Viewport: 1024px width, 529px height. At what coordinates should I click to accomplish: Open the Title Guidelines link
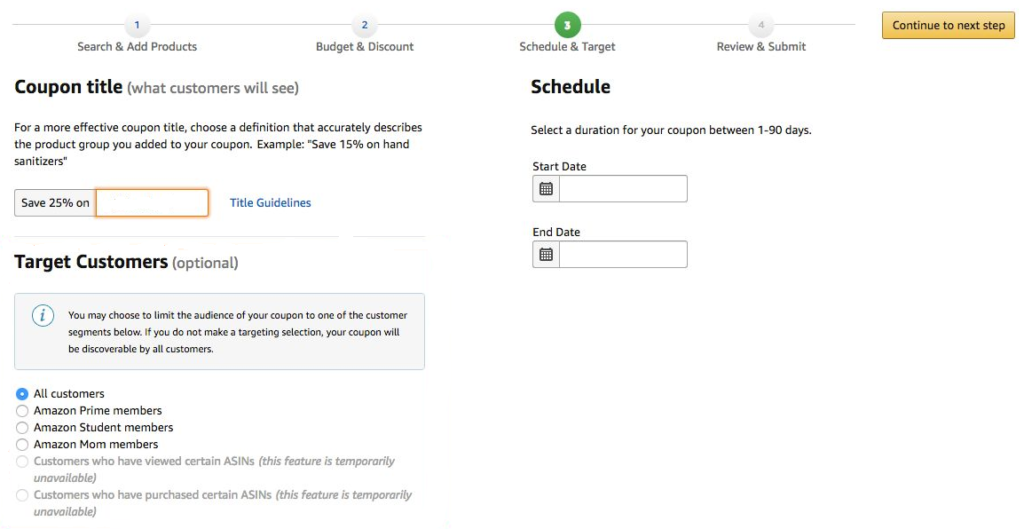pyautogui.click(x=270, y=202)
